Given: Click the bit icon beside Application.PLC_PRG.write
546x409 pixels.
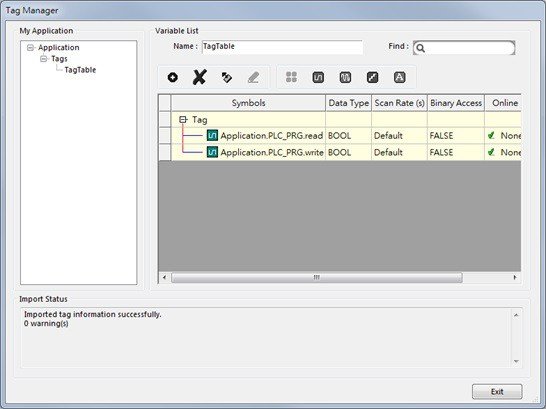Looking at the screenshot, I should point(212,152).
